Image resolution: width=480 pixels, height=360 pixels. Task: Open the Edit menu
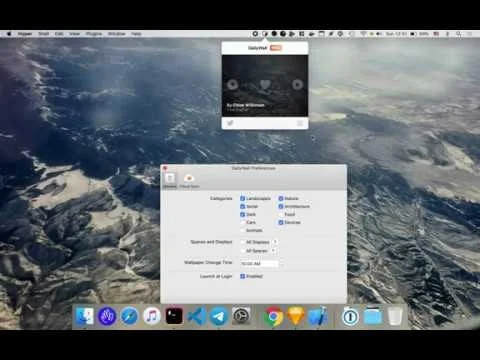click(59, 34)
